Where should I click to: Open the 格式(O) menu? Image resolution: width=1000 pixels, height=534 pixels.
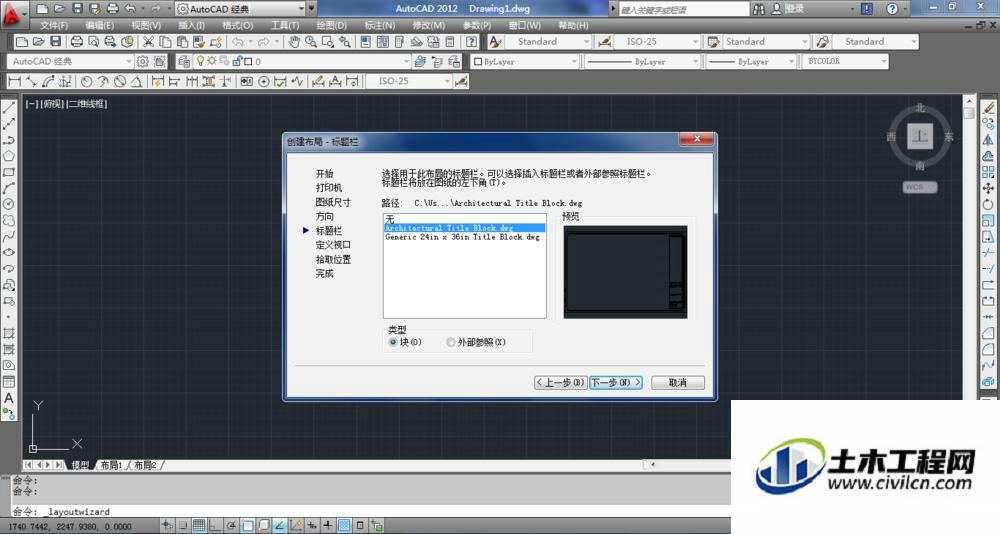click(x=237, y=26)
